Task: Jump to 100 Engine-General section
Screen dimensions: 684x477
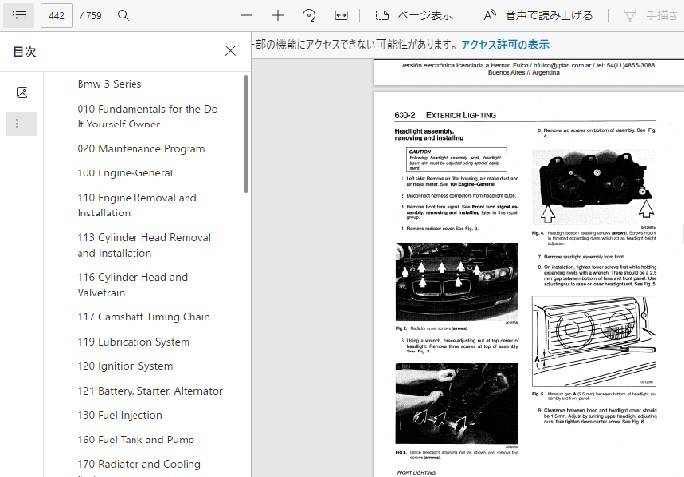Action: pyautogui.click(x=125, y=173)
